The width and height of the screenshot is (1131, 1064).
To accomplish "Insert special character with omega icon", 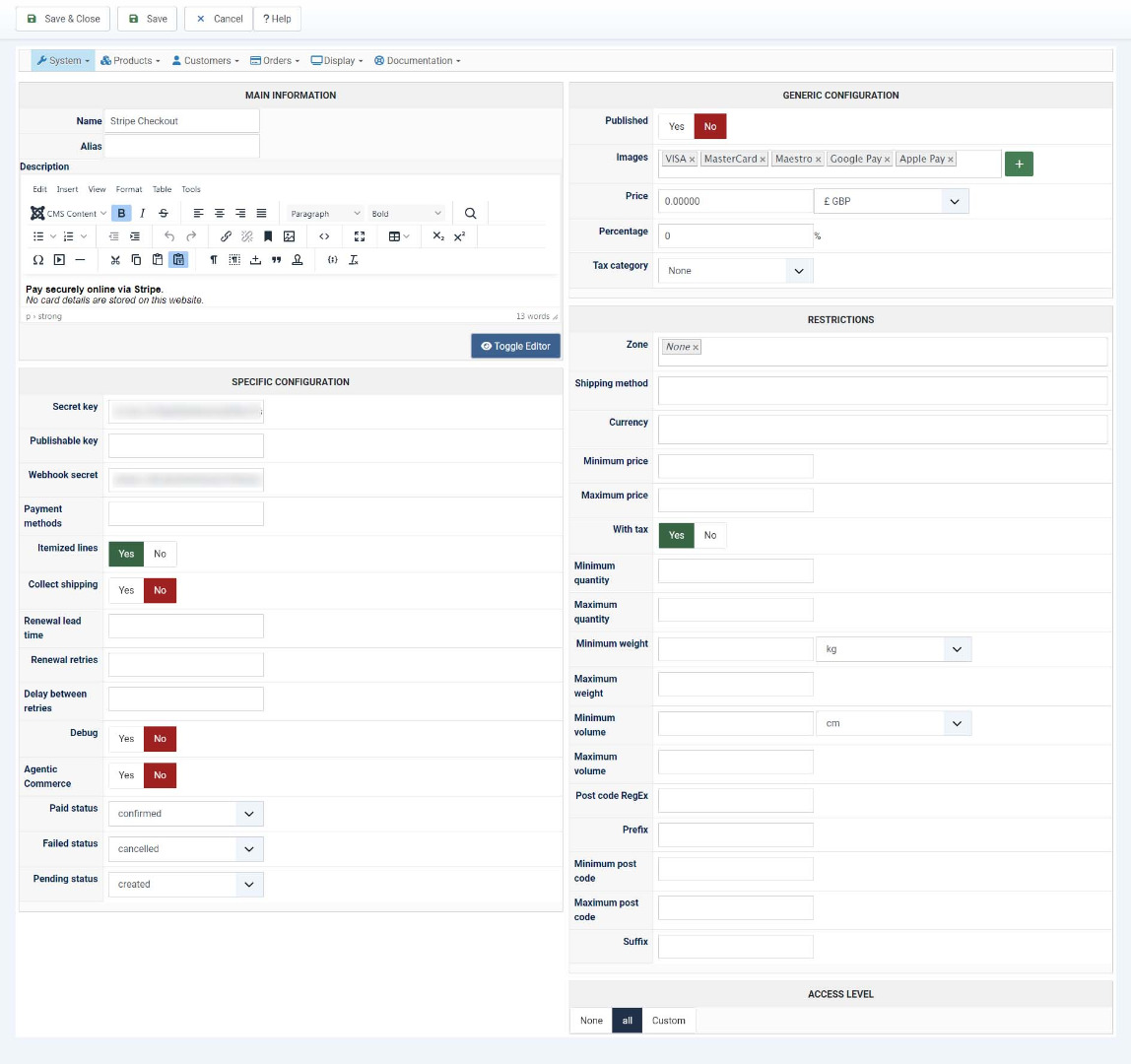I will click(38, 260).
